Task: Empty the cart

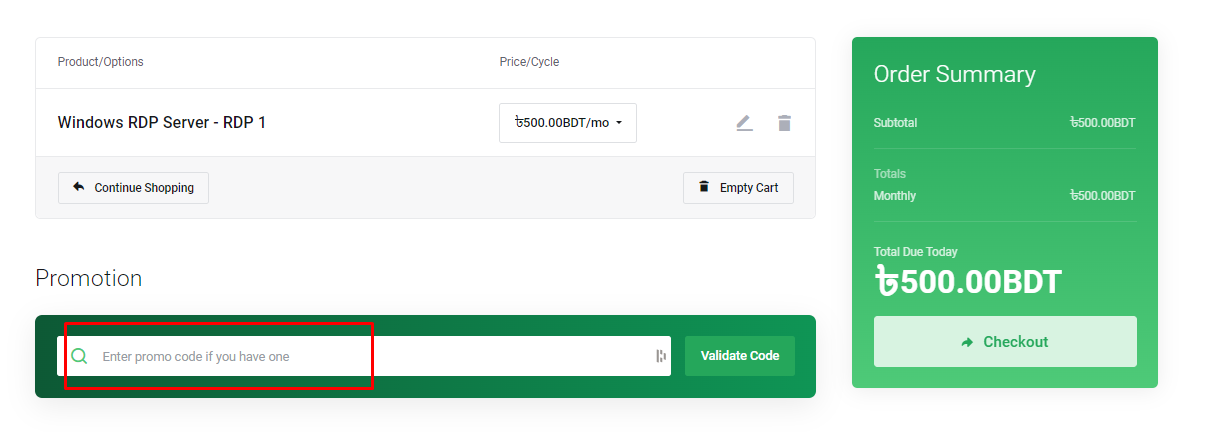Action: (738, 188)
